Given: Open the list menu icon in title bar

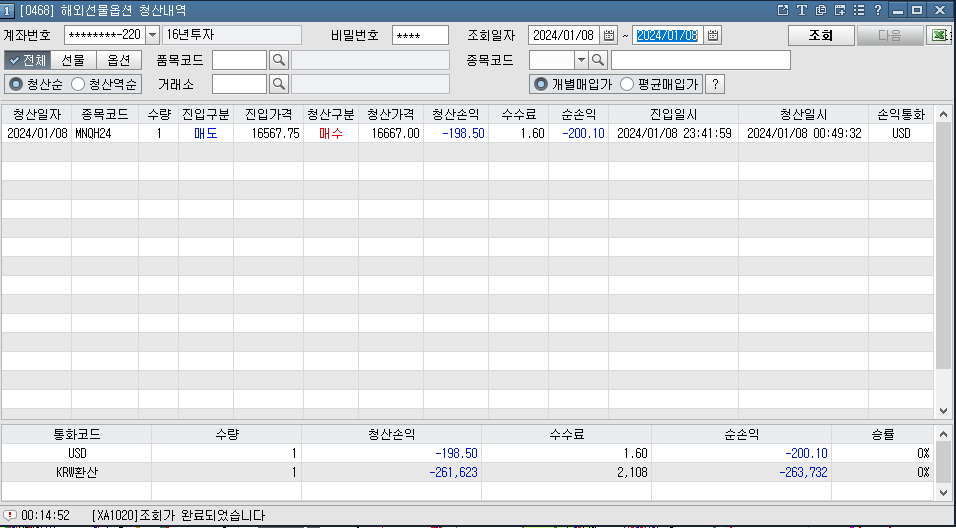Looking at the screenshot, I should click(858, 10).
